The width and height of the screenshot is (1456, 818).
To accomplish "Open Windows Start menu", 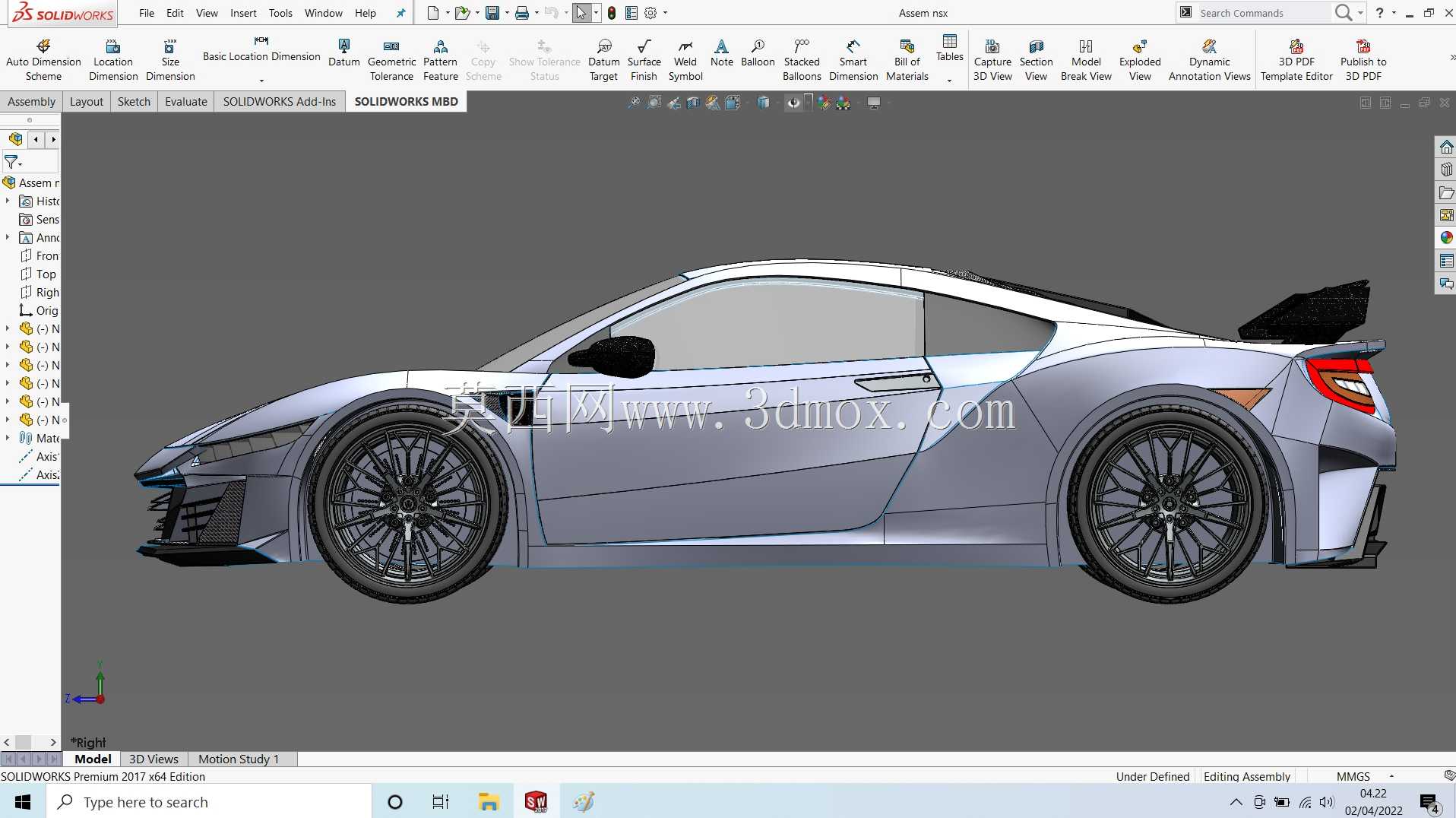I will (23, 801).
